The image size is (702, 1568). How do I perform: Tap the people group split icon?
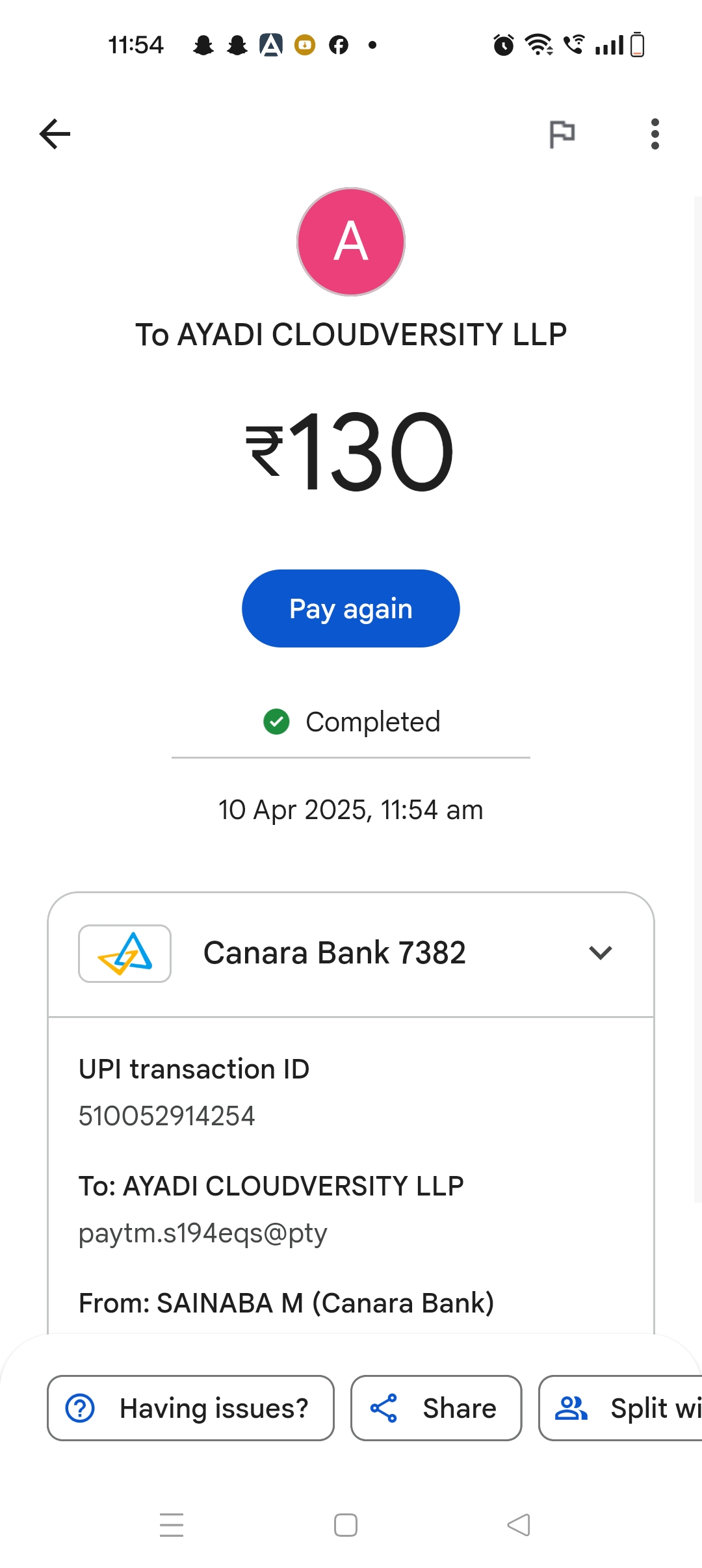(571, 1408)
